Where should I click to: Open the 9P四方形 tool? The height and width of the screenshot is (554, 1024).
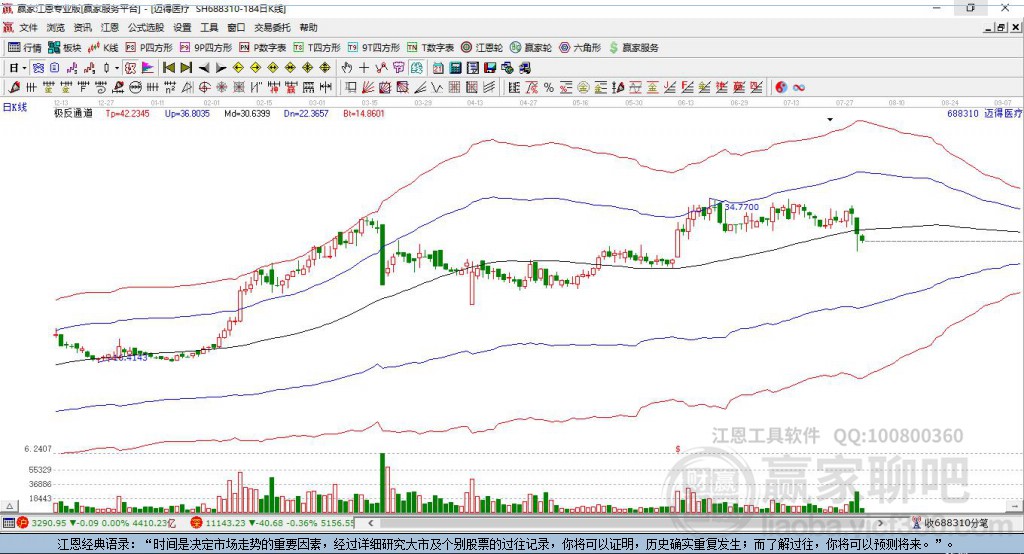coord(206,48)
